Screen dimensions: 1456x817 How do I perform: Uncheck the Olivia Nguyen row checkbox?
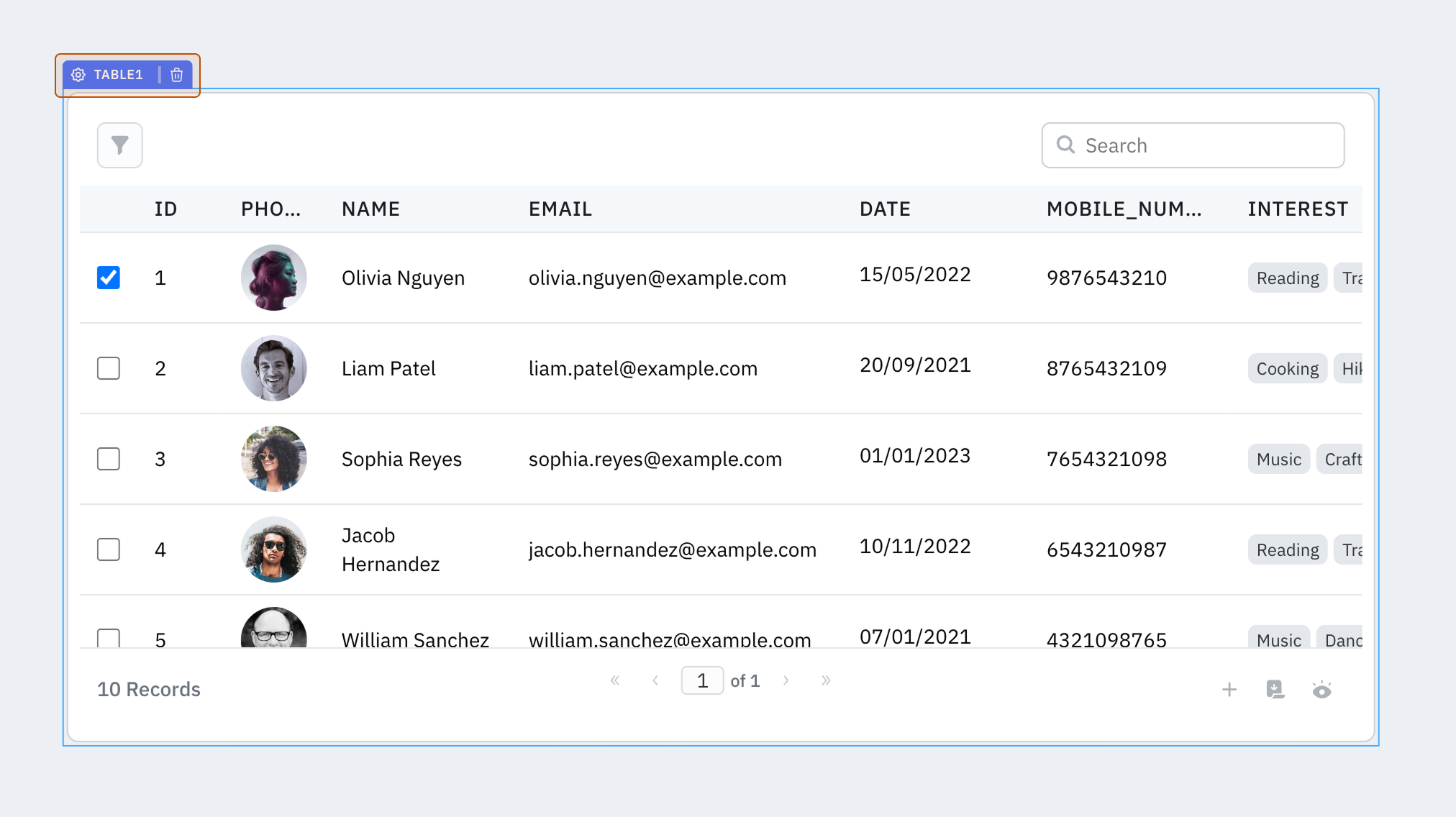tap(109, 278)
